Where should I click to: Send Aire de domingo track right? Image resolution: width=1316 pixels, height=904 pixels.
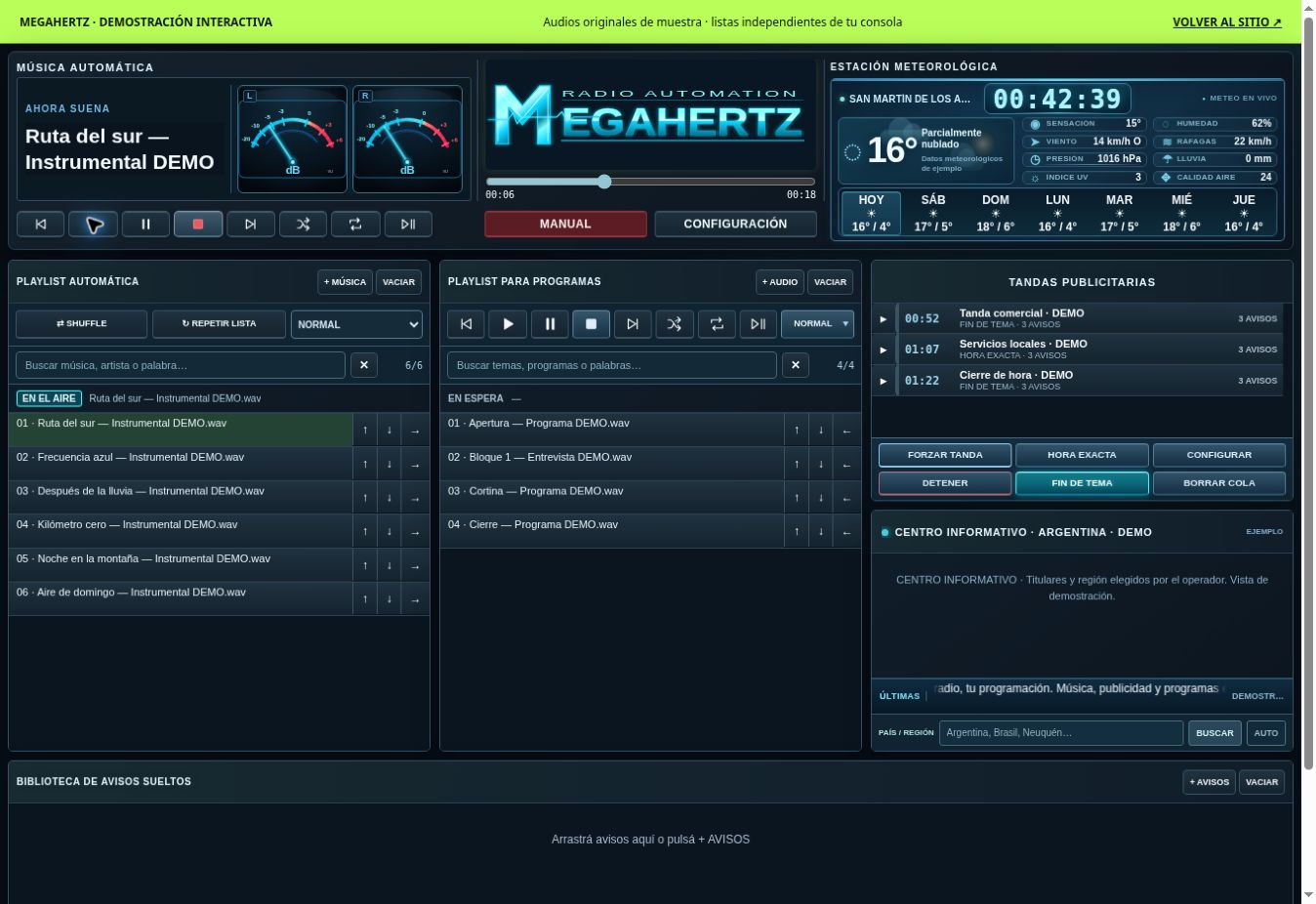(x=415, y=599)
